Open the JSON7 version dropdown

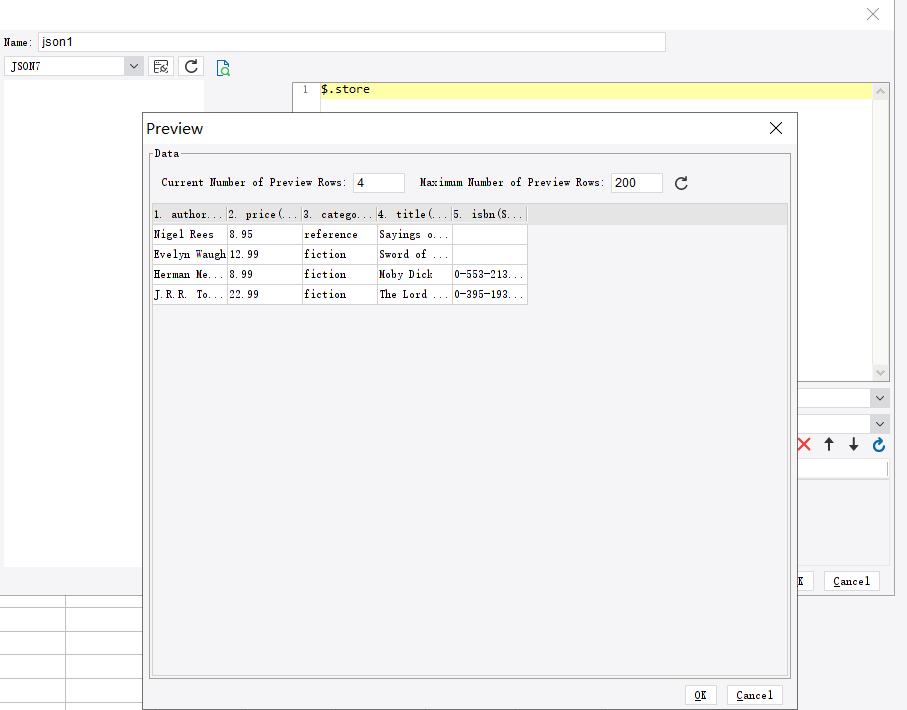pyautogui.click(x=131, y=65)
